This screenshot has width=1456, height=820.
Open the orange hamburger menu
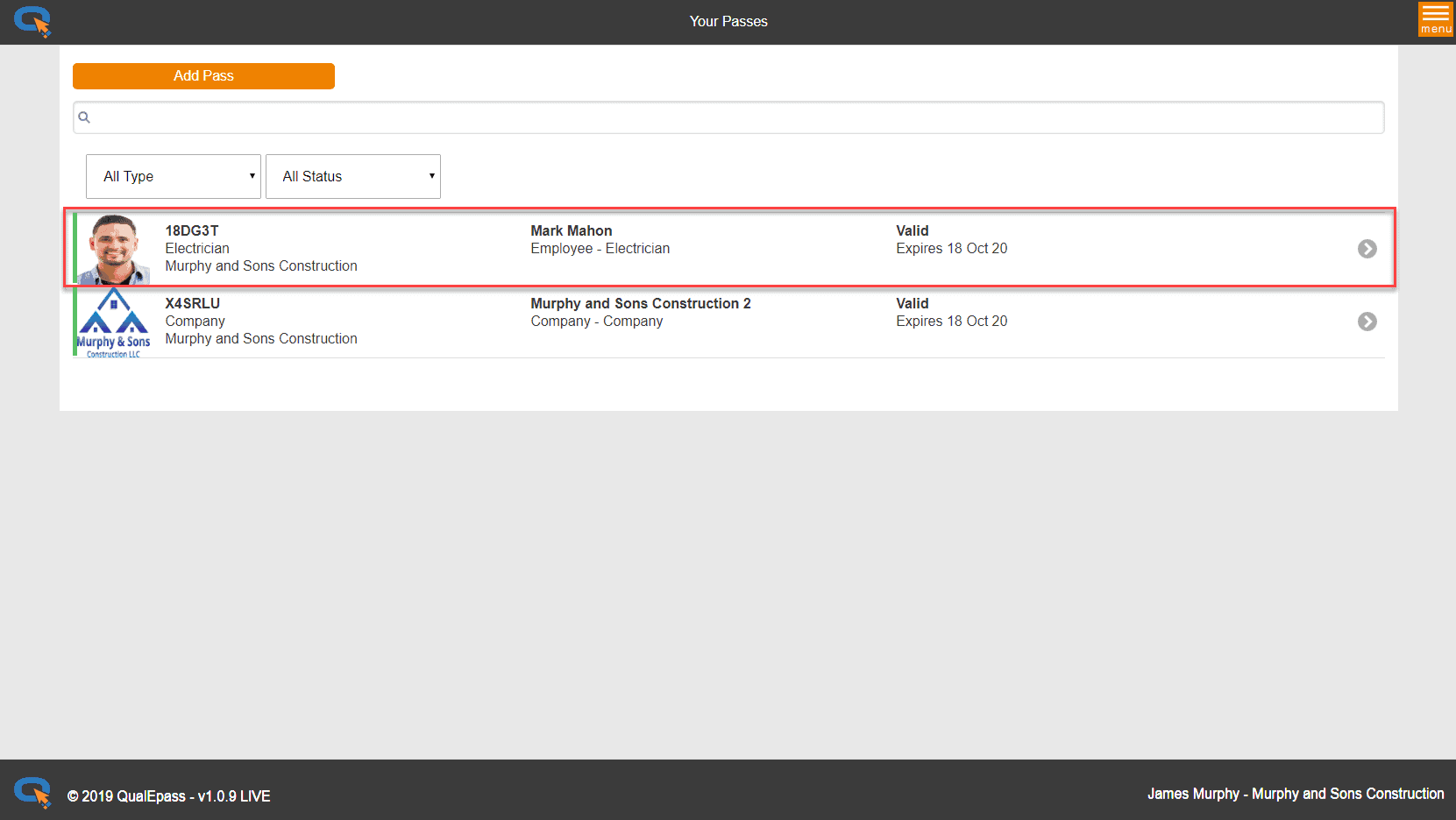coord(1435,19)
